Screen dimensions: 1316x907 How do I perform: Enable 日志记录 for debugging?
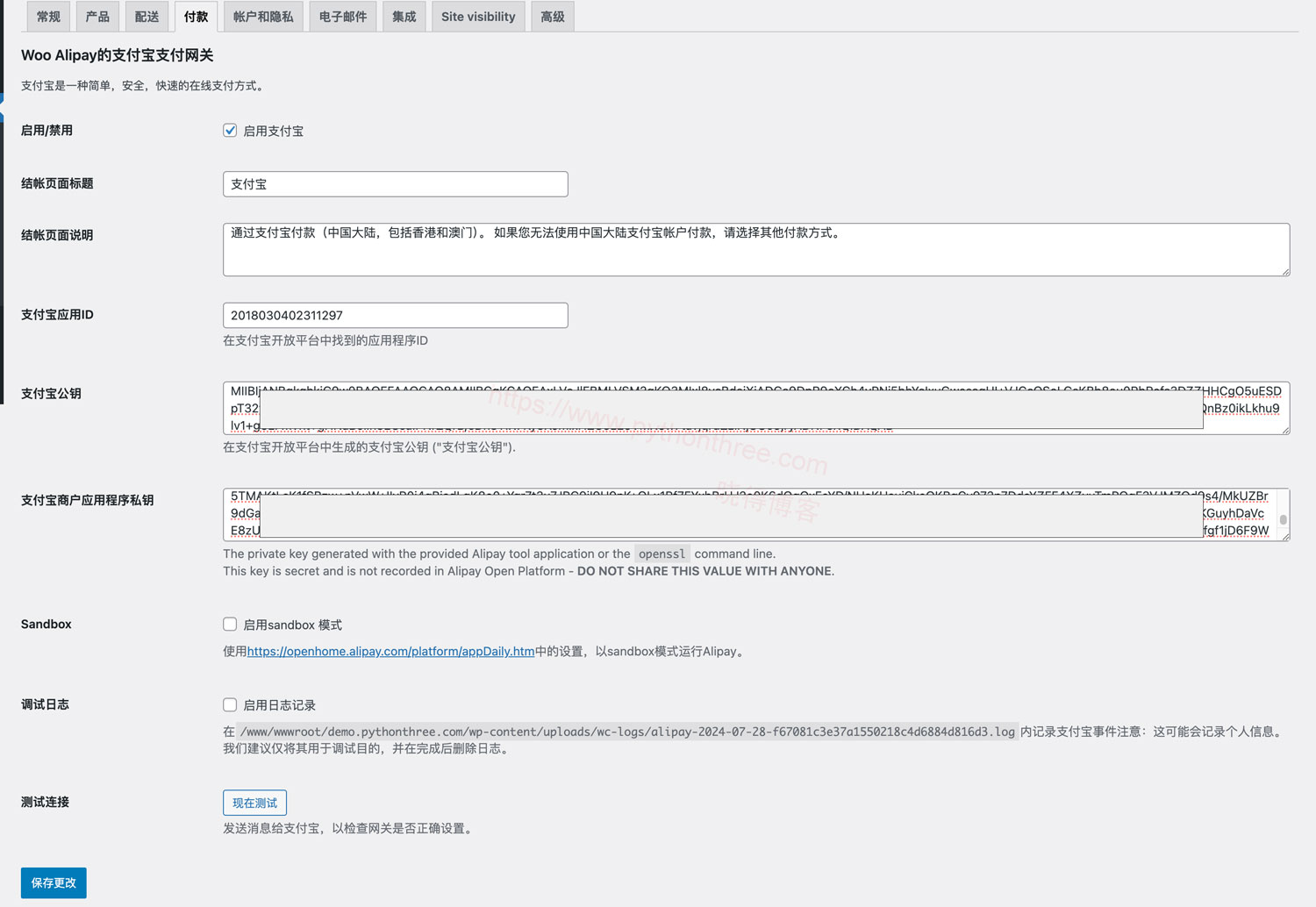229,703
